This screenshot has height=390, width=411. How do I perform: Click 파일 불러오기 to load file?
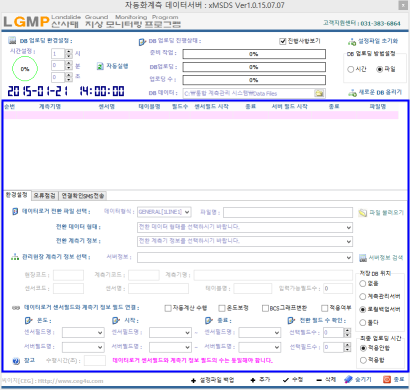click(x=381, y=212)
